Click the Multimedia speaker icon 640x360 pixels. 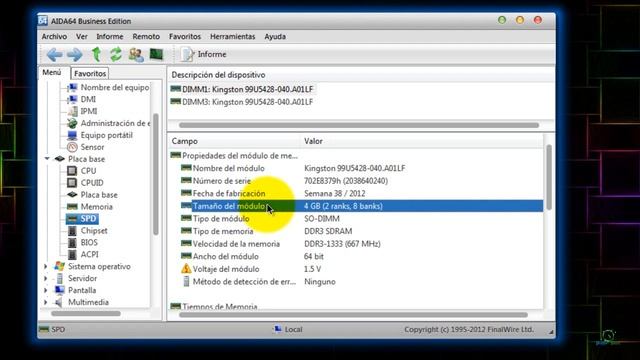click(60, 302)
